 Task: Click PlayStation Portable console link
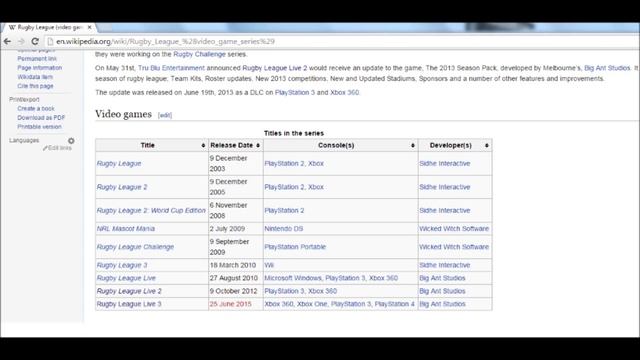pos(295,247)
